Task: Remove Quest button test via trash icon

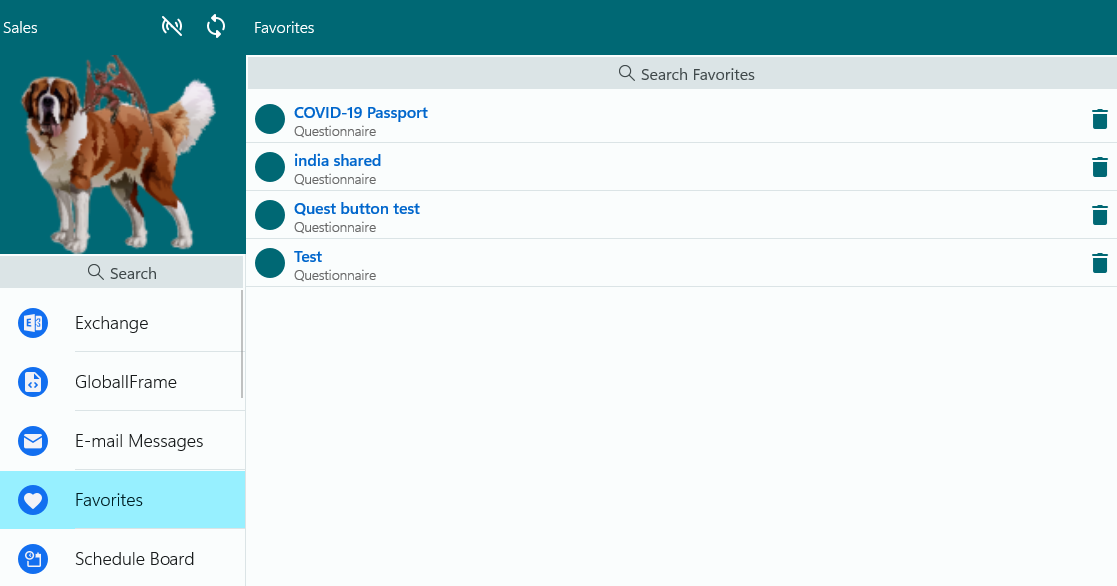Action: pos(1100,215)
